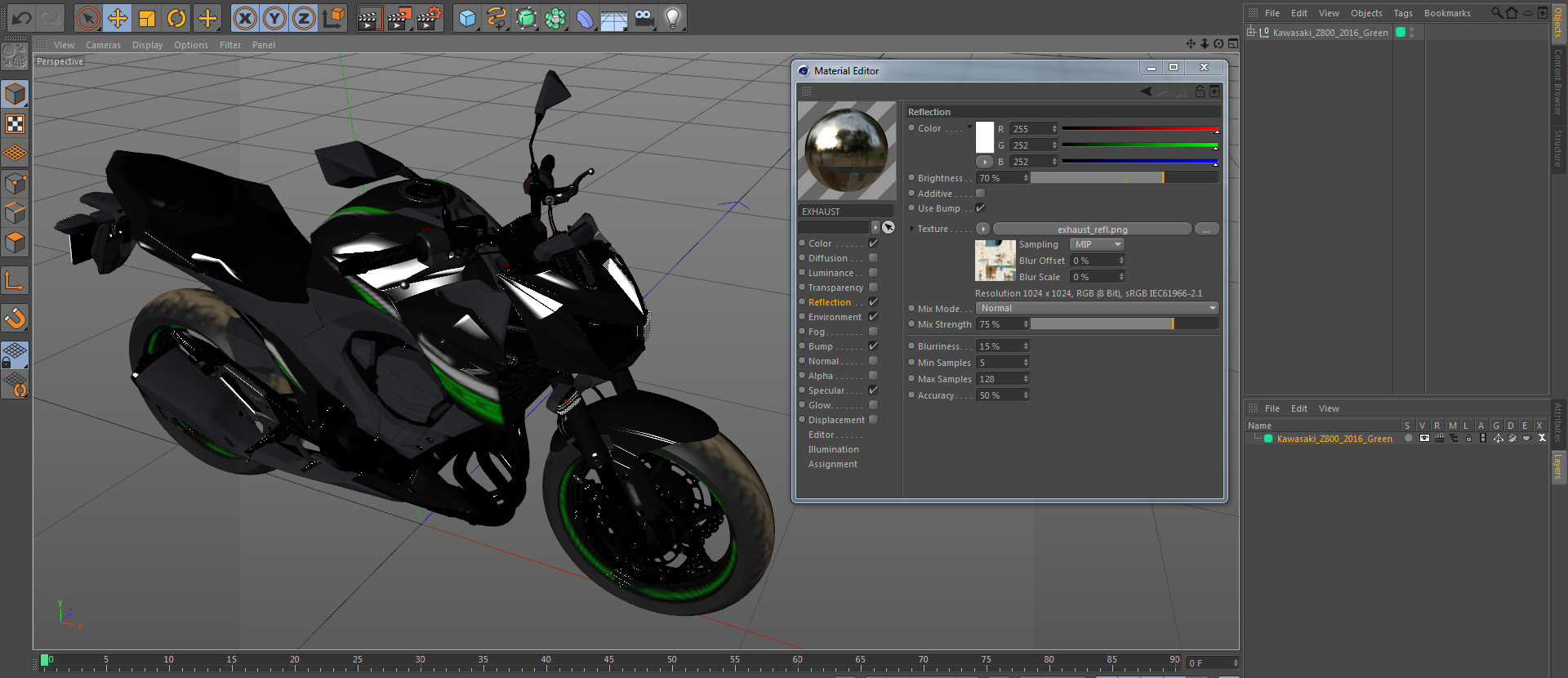Click the Brightness value stepper arrows

point(1026,178)
